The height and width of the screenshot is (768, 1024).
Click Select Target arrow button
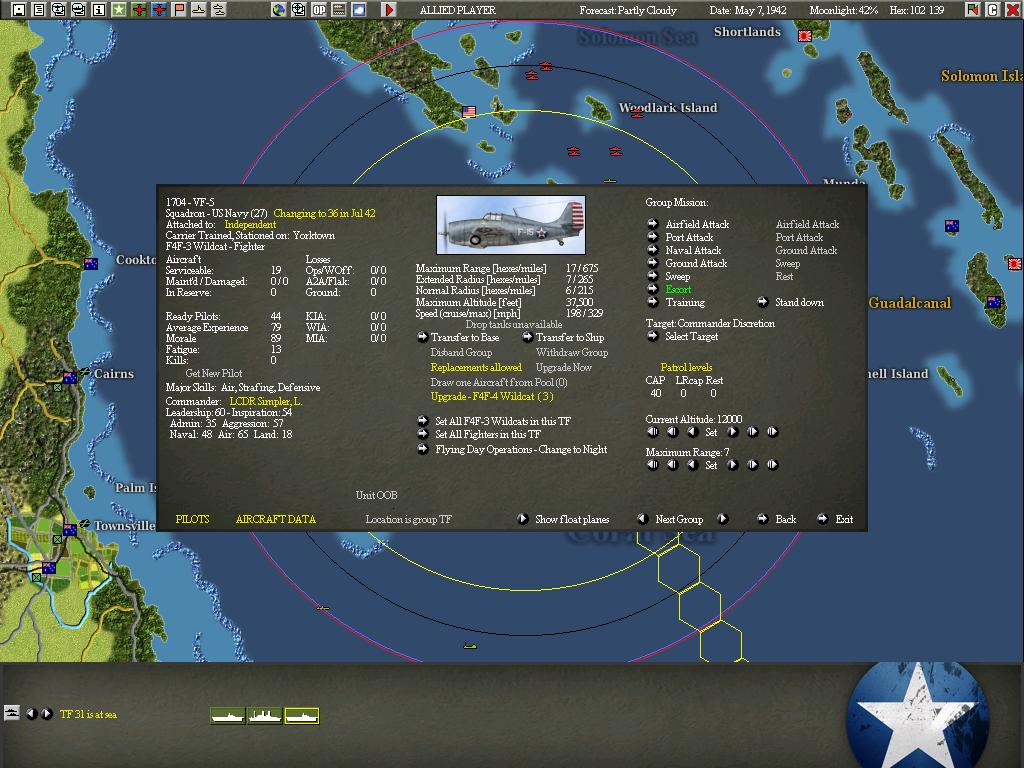[652, 336]
